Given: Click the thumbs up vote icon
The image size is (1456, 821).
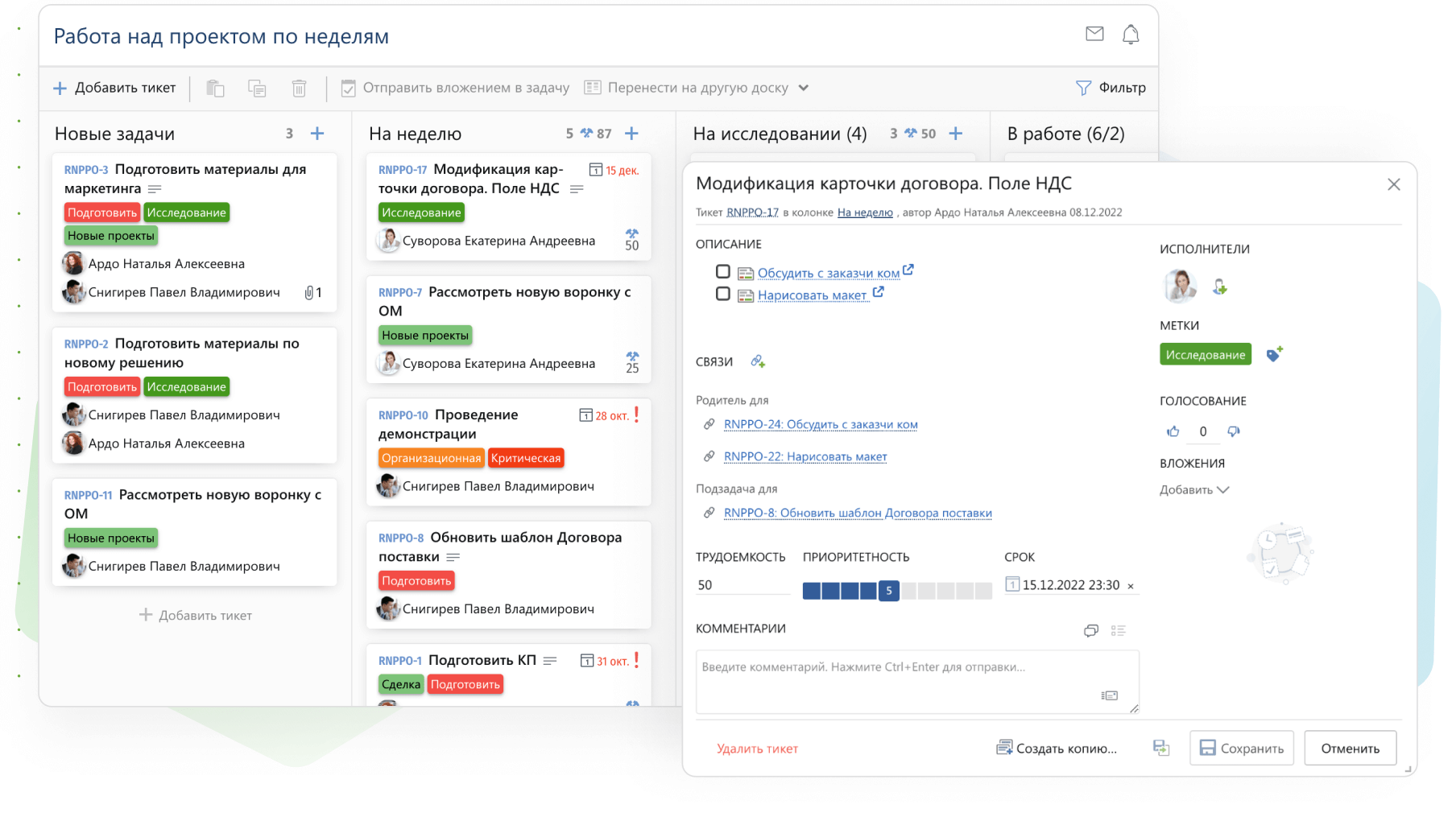Looking at the screenshot, I should pyautogui.click(x=1173, y=431).
